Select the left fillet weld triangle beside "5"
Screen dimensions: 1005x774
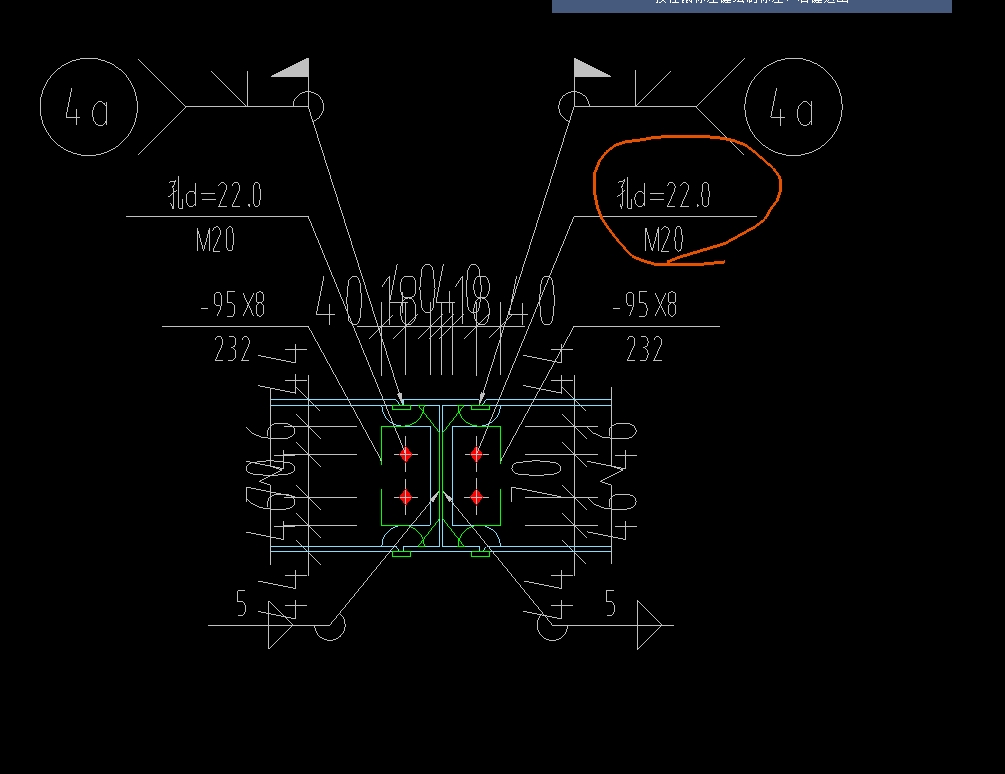click(280, 625)
